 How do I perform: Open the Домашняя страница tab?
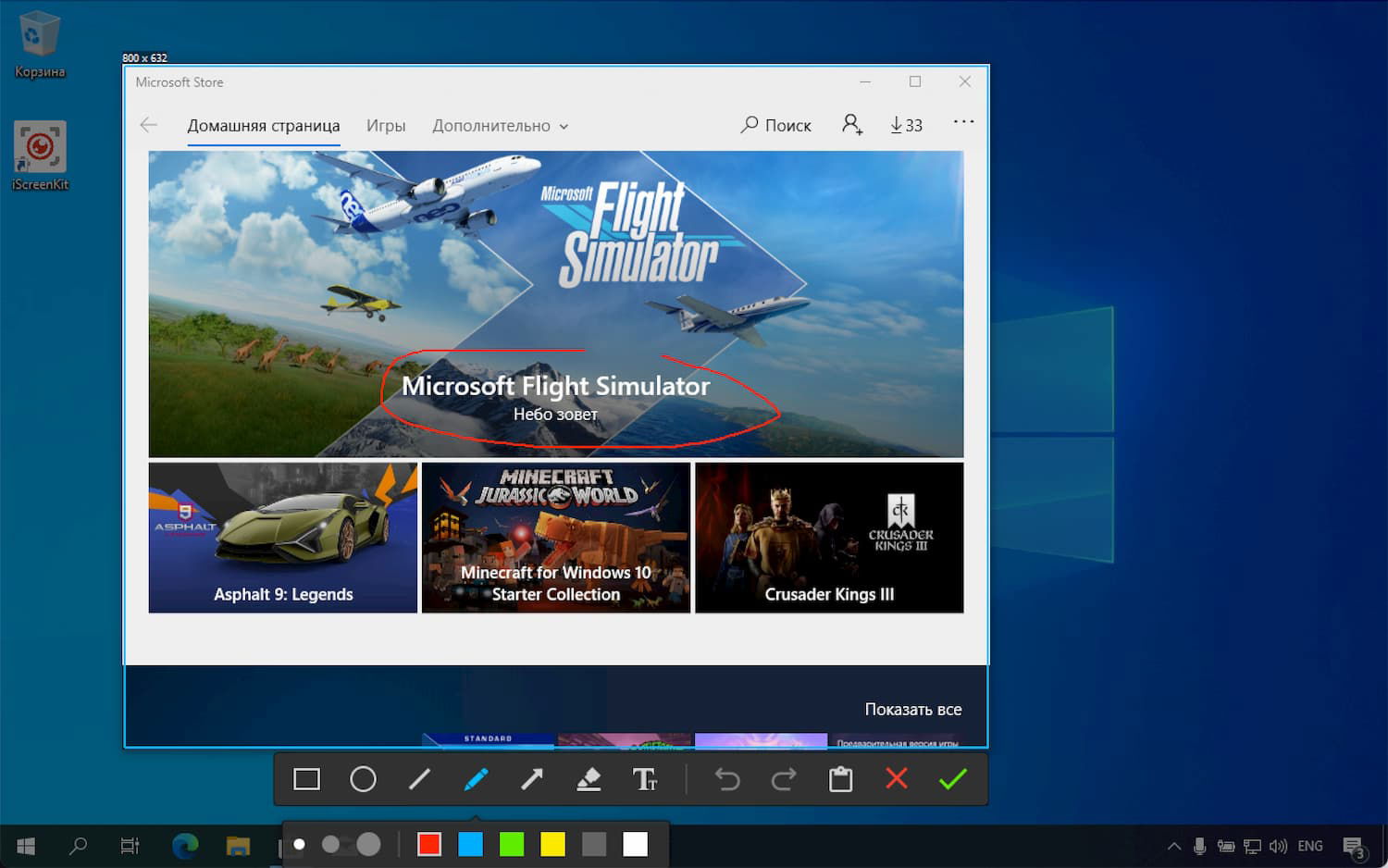point(264,126)
